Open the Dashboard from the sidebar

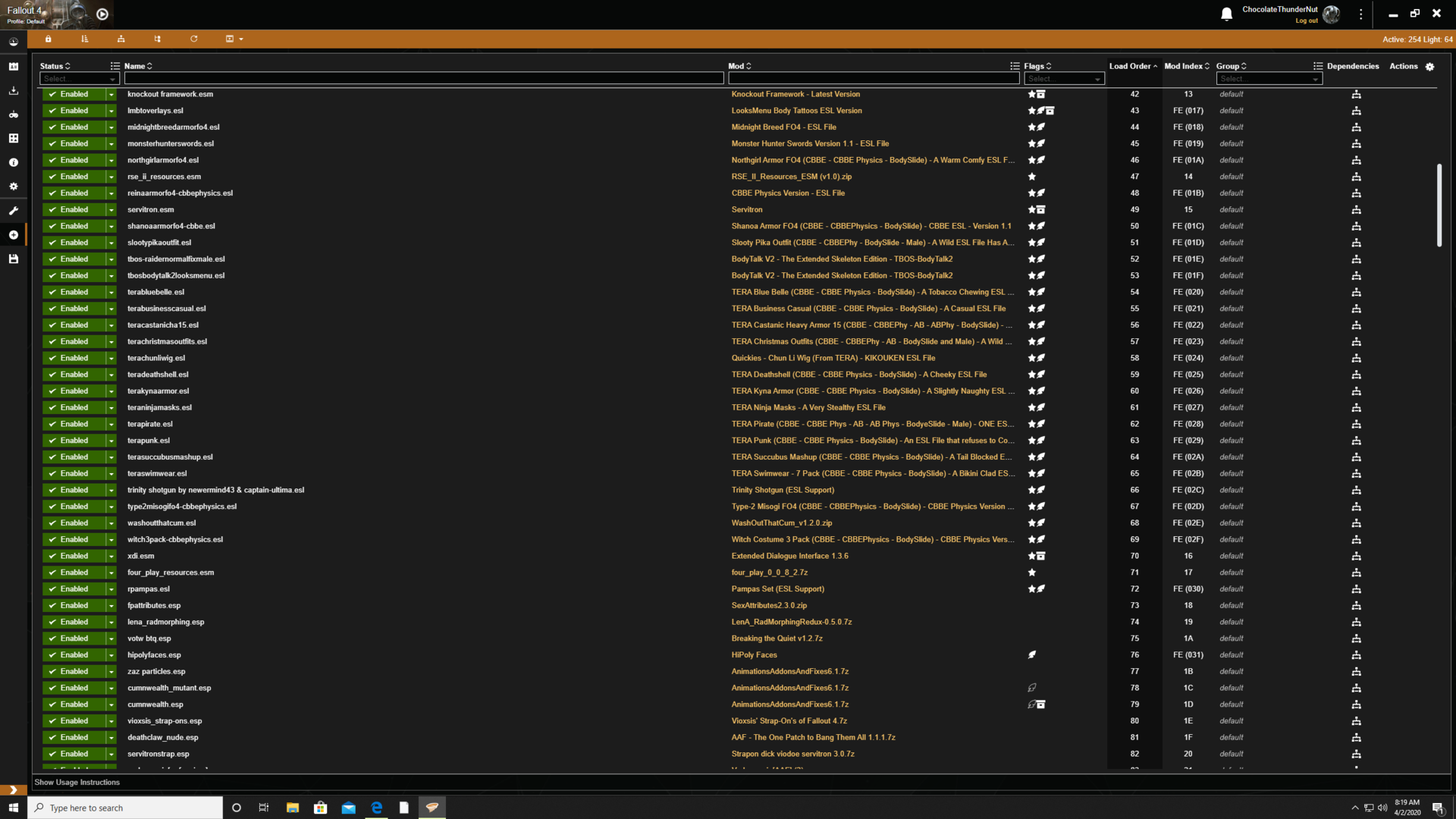pyautogui.click(x=13, y=42)
